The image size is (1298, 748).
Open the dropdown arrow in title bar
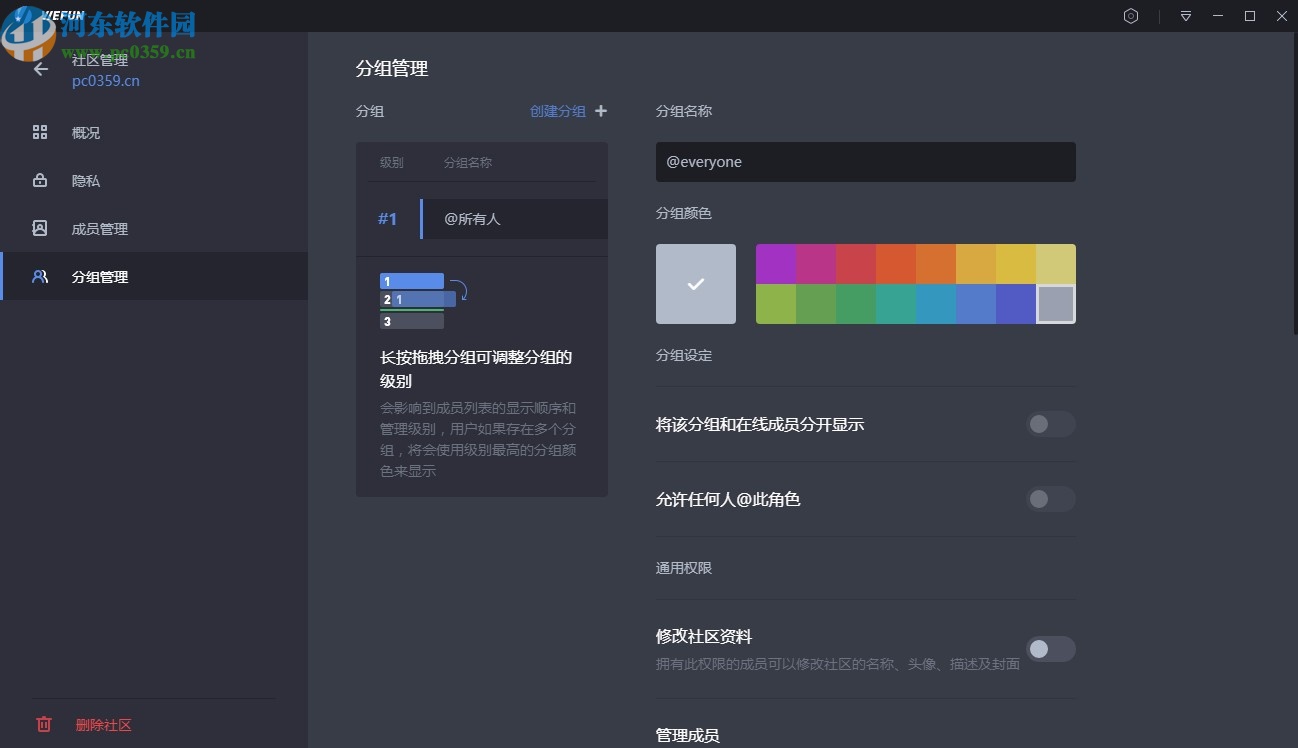click(x=1185, y=16)
